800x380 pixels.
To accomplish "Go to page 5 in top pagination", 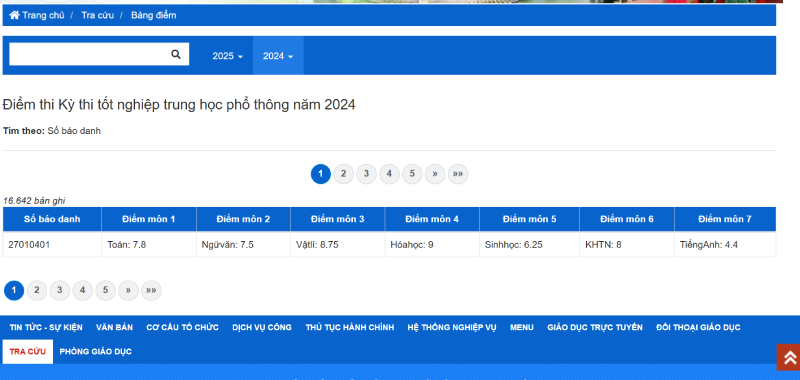I will 412,174.
